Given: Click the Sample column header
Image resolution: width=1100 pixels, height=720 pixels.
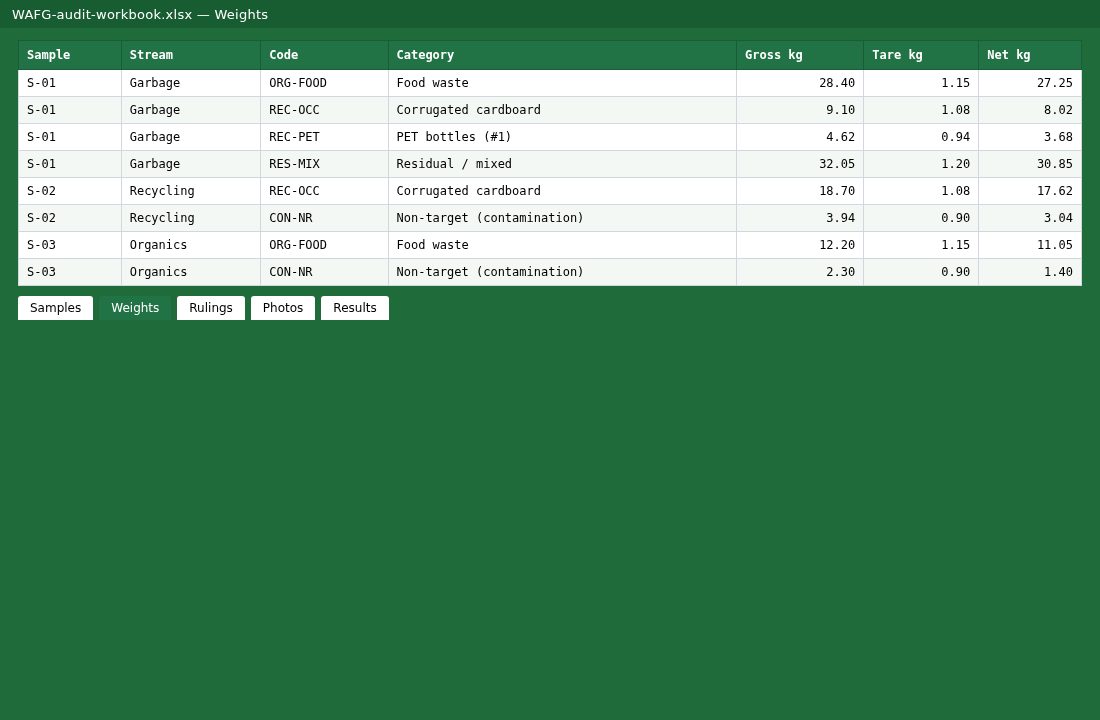Looking at the screenshot, I should click(x=69, y=55).
